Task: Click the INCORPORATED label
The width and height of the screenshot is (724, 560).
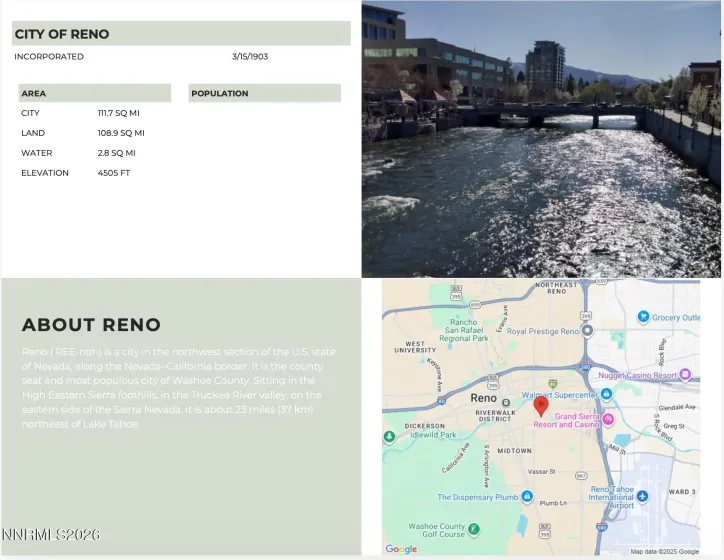Action: coord(49,56)
